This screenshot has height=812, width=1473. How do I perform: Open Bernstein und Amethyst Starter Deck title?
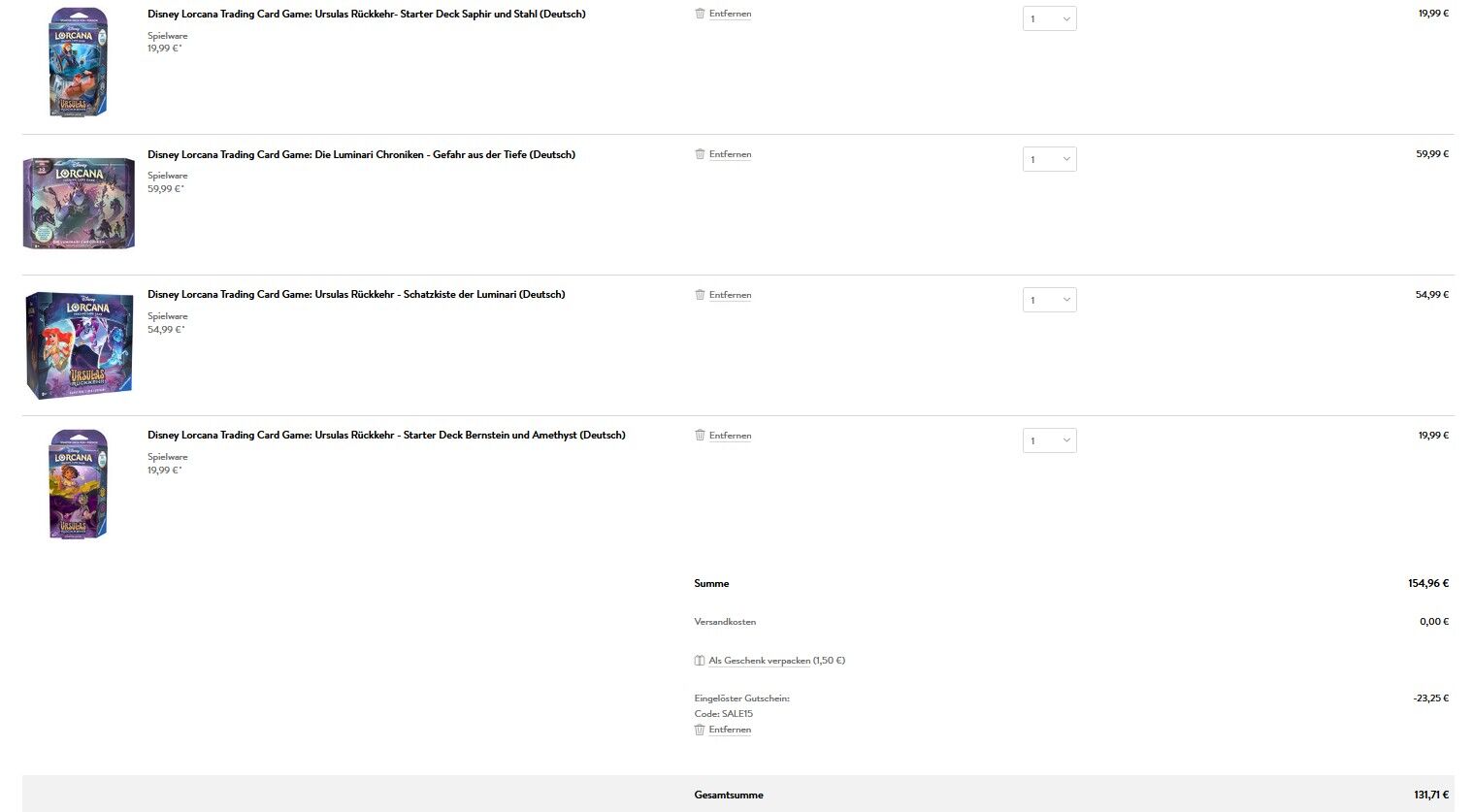[386, 435]
